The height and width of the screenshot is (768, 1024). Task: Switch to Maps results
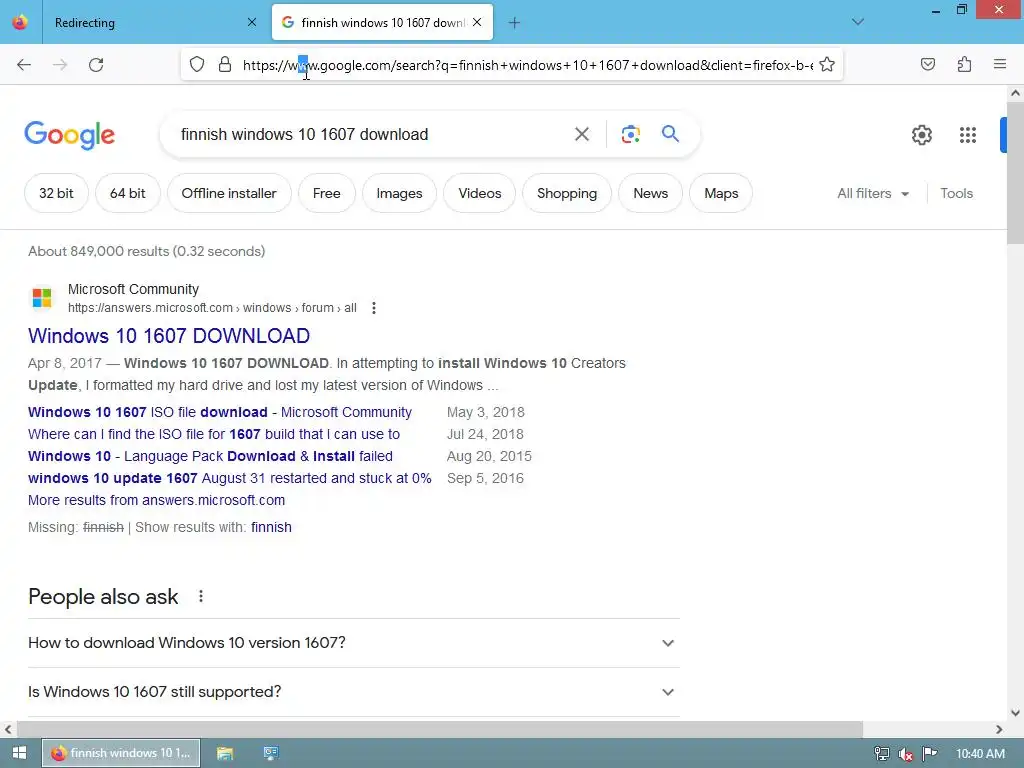pos(721,193)
